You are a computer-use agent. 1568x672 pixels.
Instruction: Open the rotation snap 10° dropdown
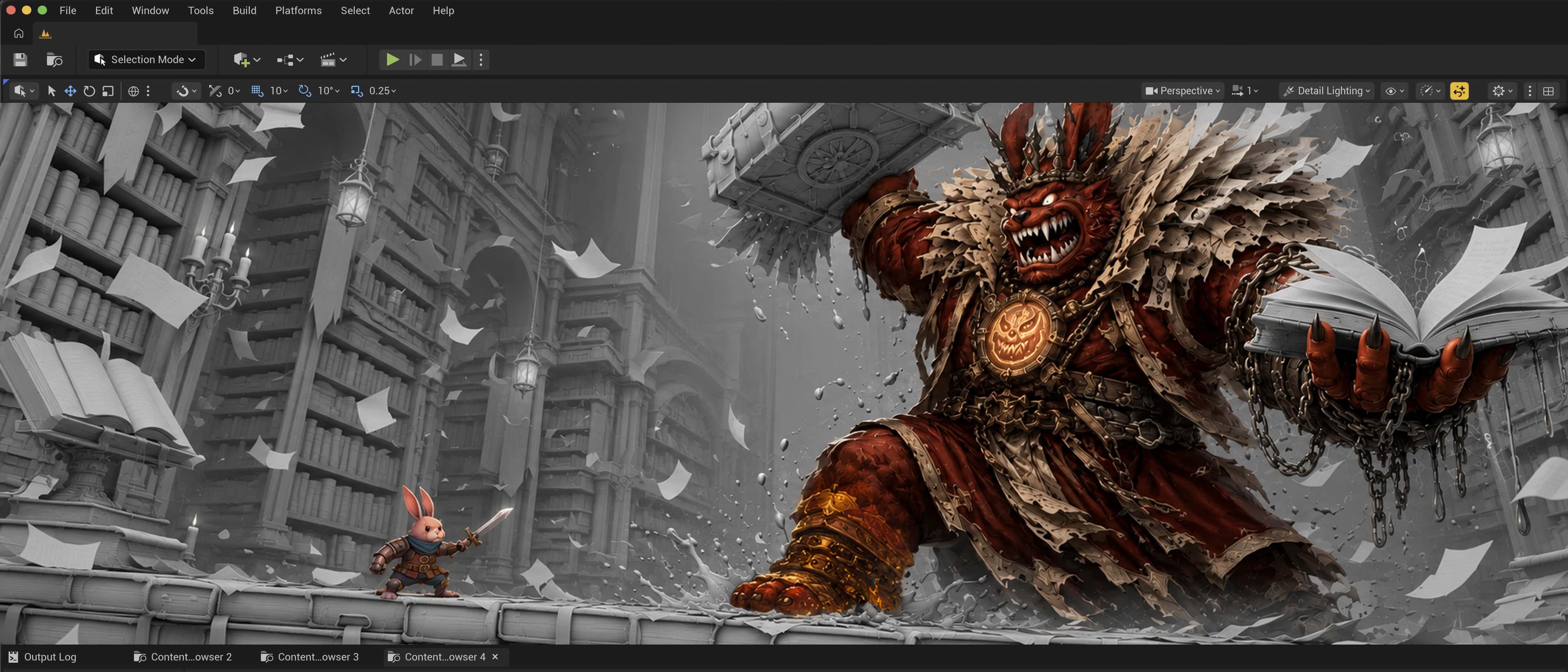click(329, 91)
